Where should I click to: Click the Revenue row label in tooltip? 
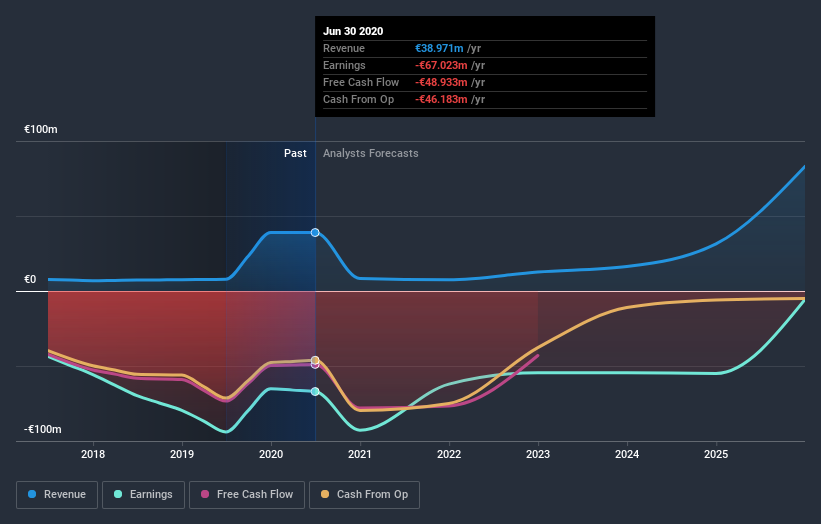343,48
